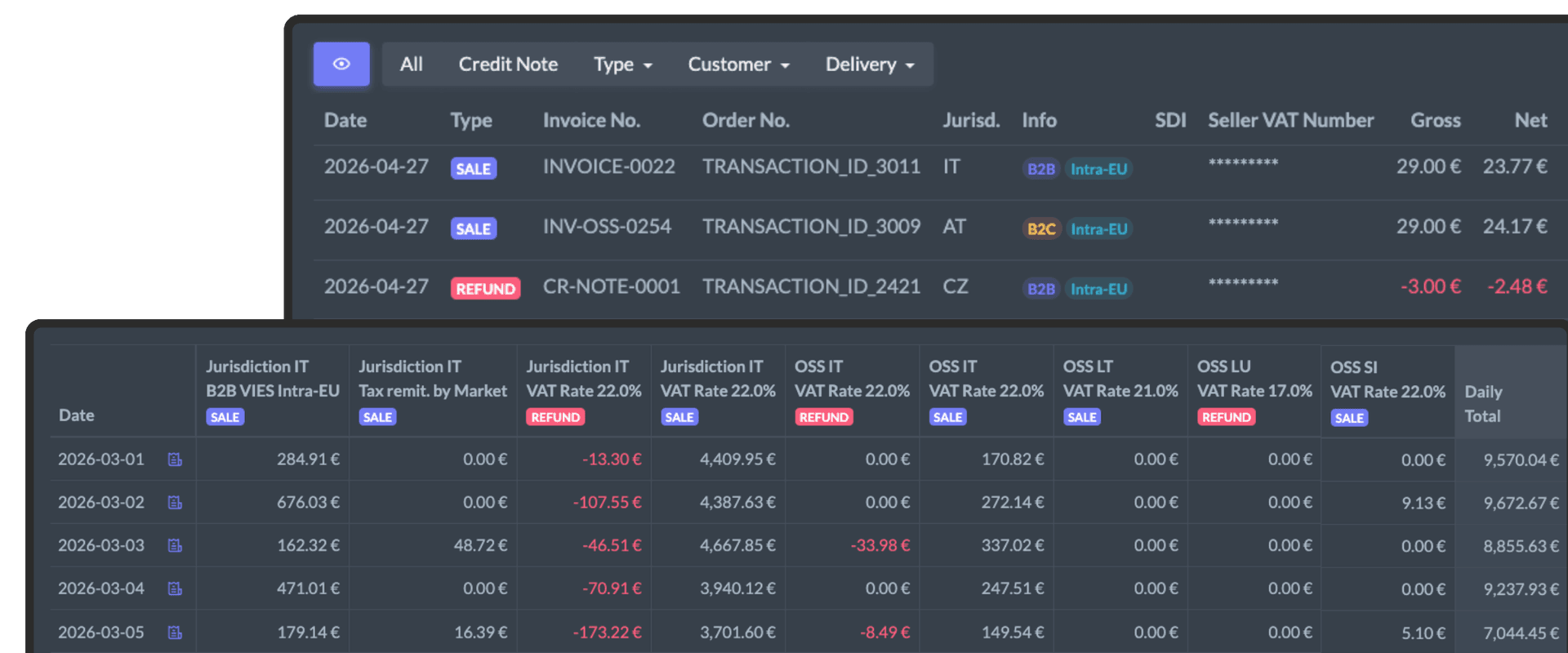Viewport: 1568px width, 653px height.
Task: Click SALE badge under OSS LT column
Action: point(1082,417)
